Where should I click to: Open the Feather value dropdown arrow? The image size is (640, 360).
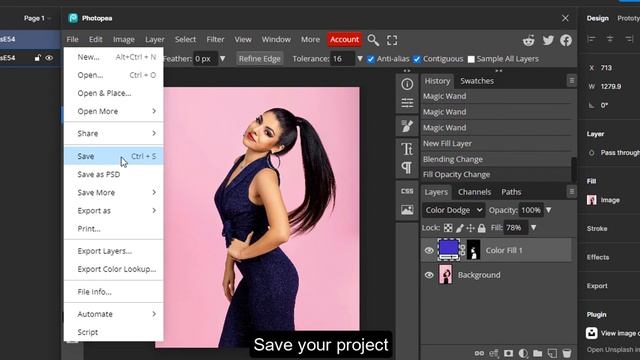pos(222,59)
